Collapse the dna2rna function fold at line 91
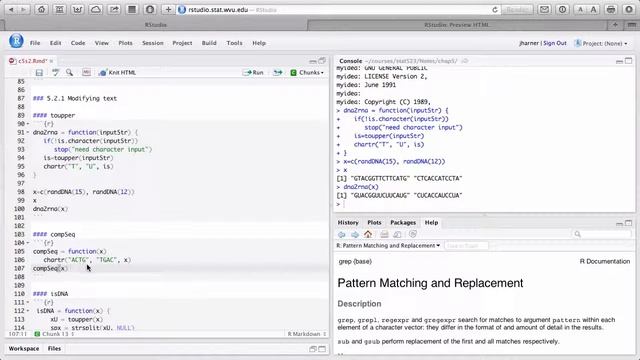 click(x=28, y=133)
